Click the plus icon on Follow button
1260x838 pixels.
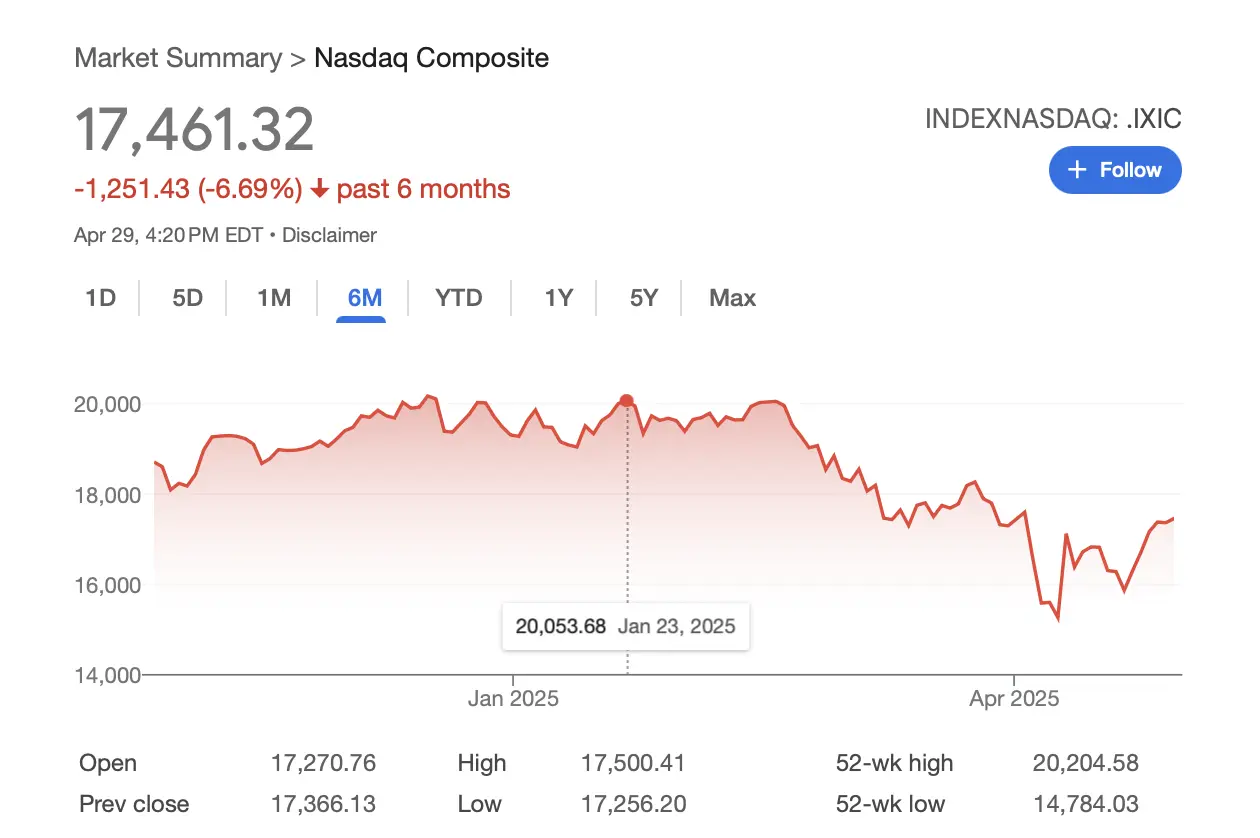tap(1077, 170)
